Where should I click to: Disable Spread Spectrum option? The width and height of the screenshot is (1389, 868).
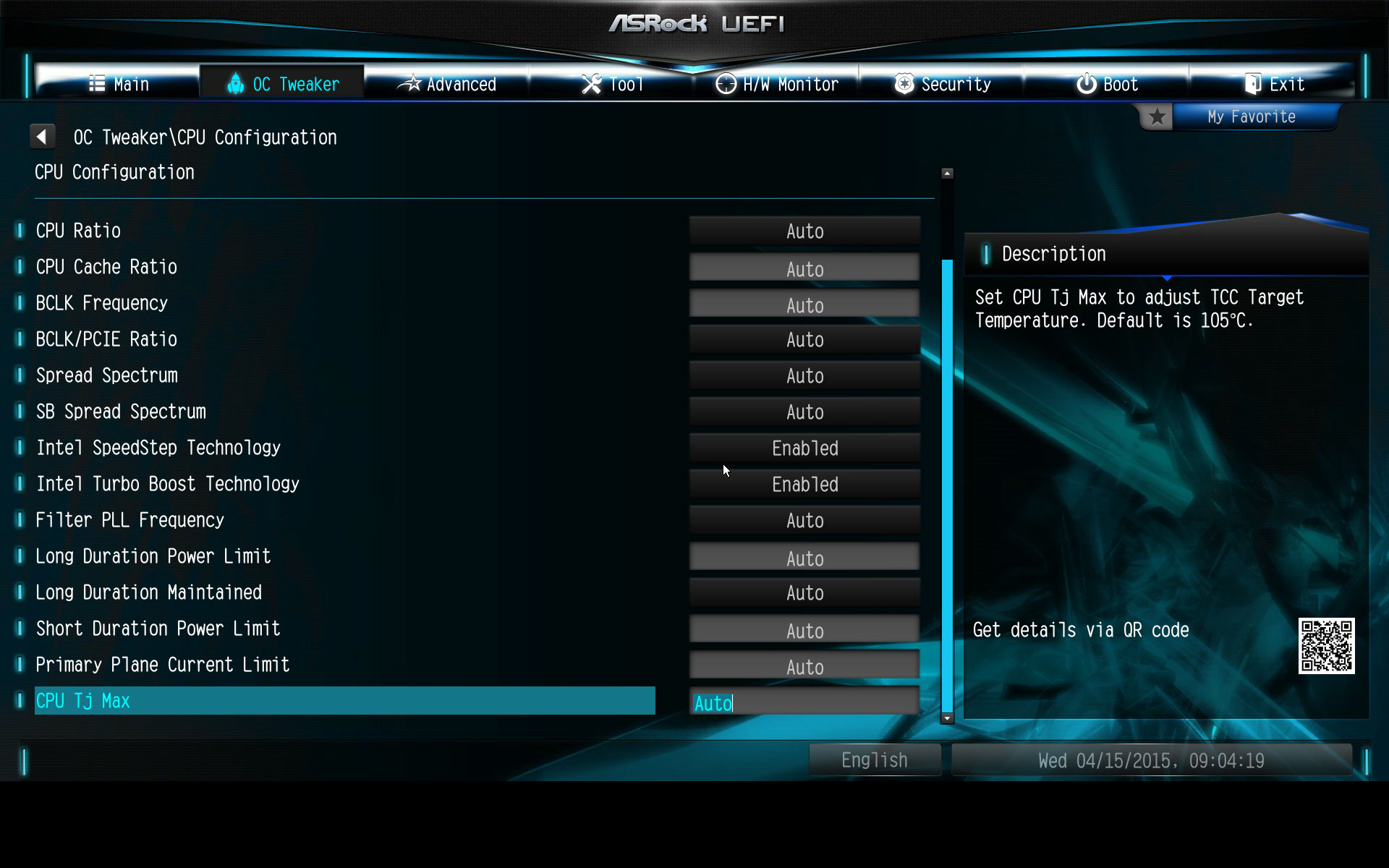(x=804, y=375)
